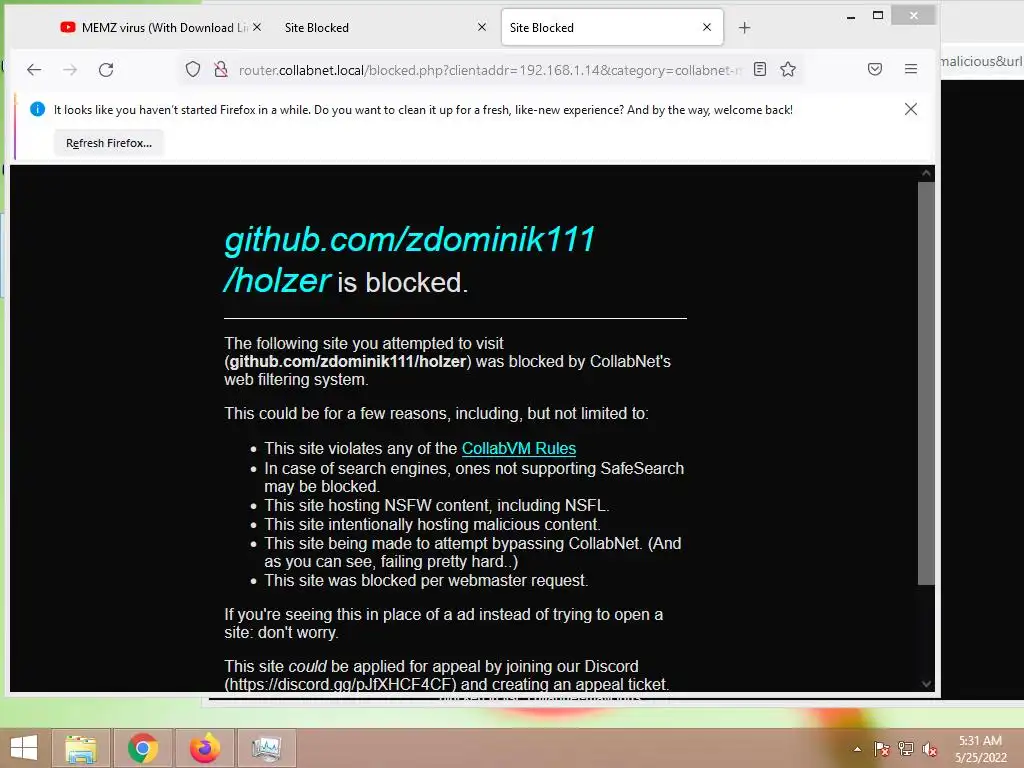Open the CollabVM Rules link

point(519,449)
